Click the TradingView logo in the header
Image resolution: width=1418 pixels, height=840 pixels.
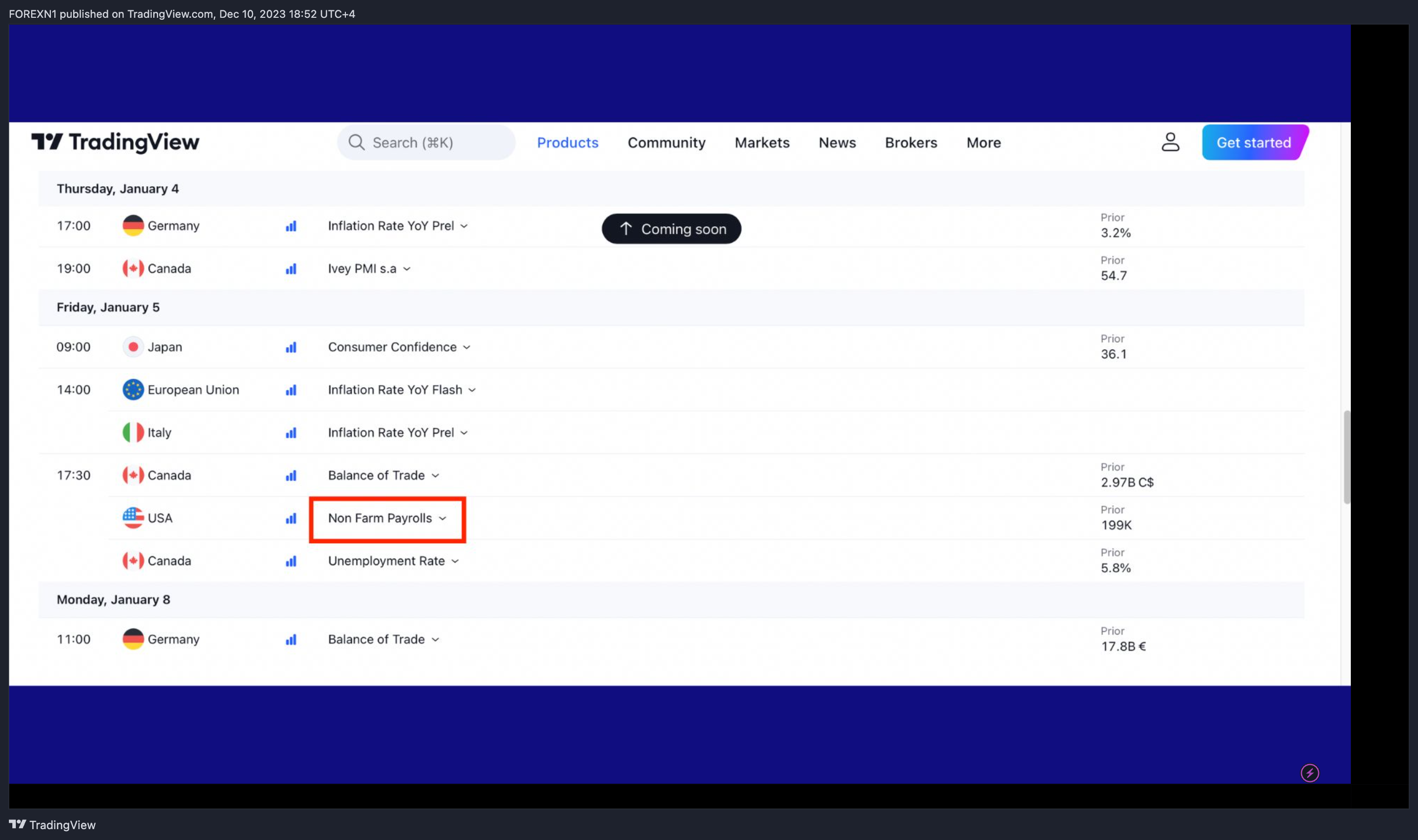point(115,142)
